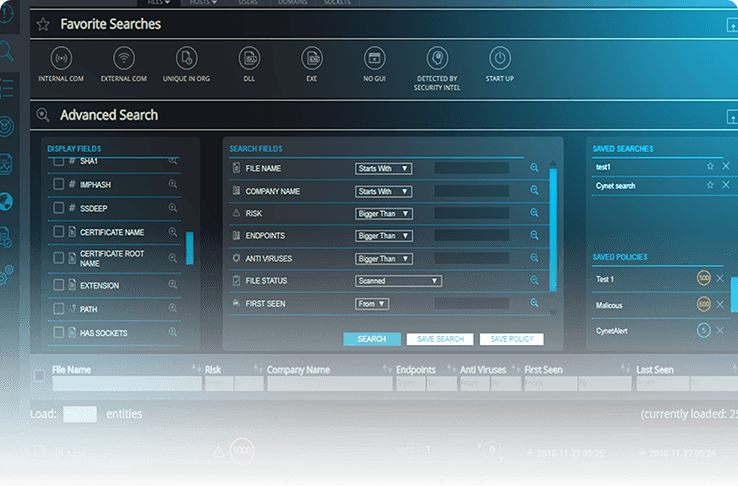The height and width of the screenshot is (486, 738).
Task: Open the External Com favorite search
Action: click(124, 59)
